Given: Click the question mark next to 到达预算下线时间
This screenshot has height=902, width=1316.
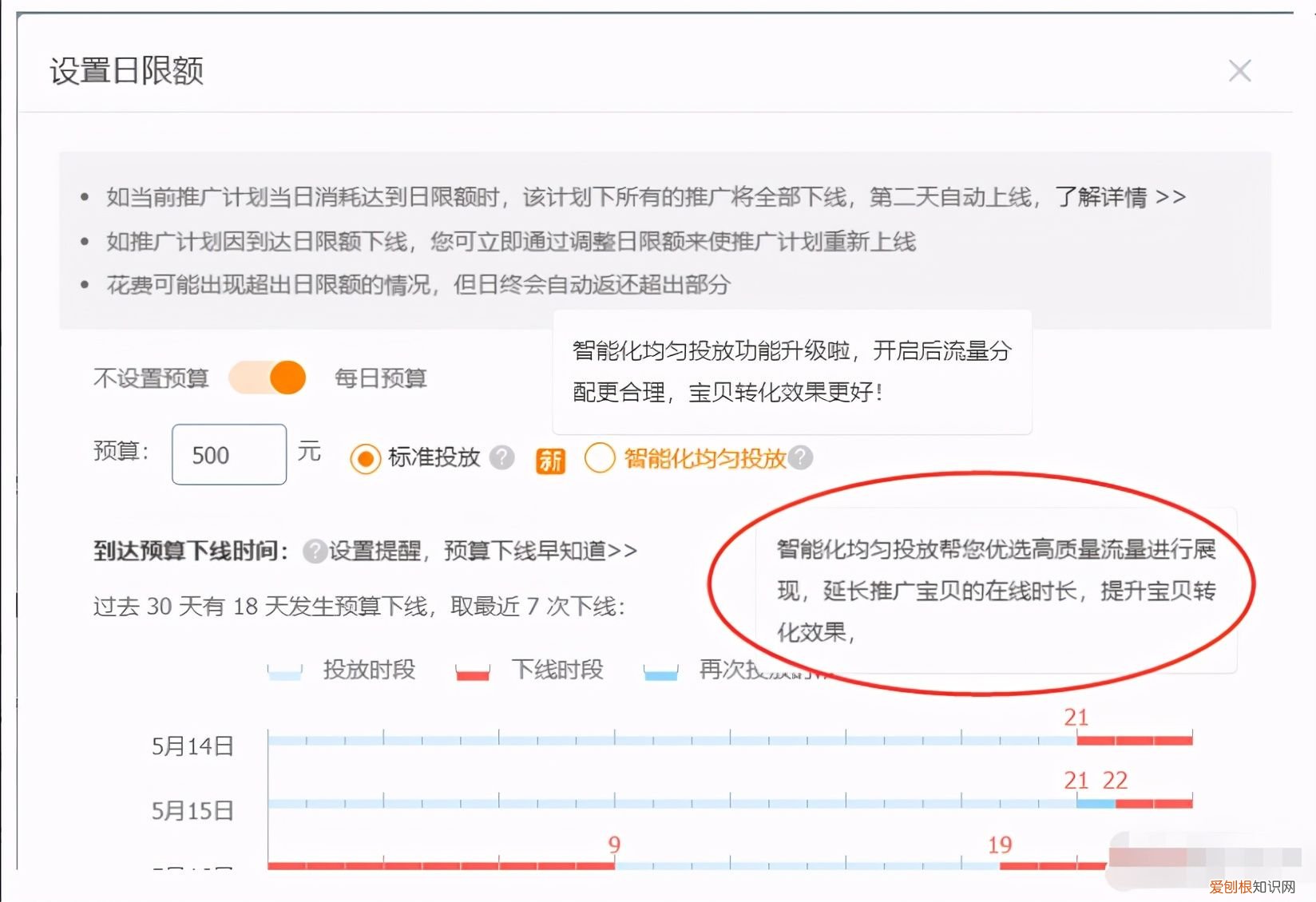Looking at the screenshot, I should (x=315, y=549).
